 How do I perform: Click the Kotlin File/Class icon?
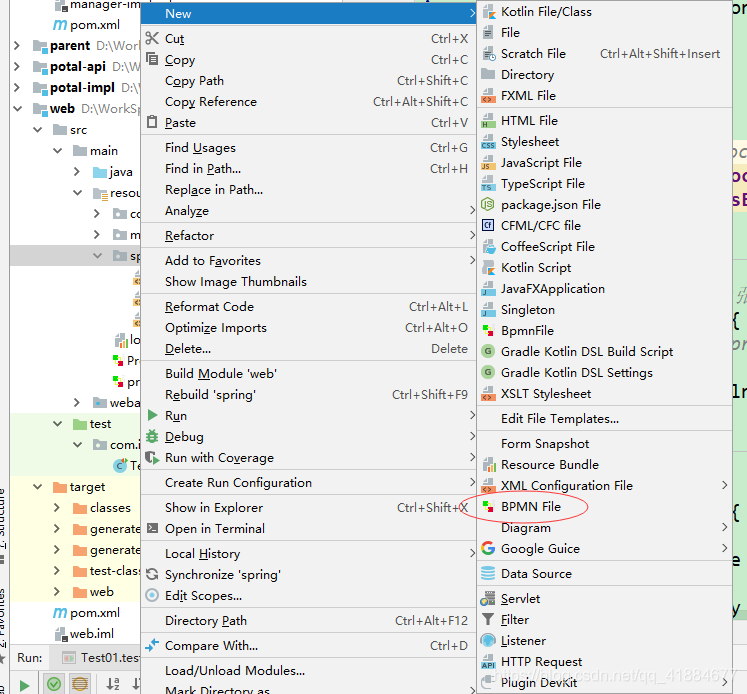coord(488,12)
